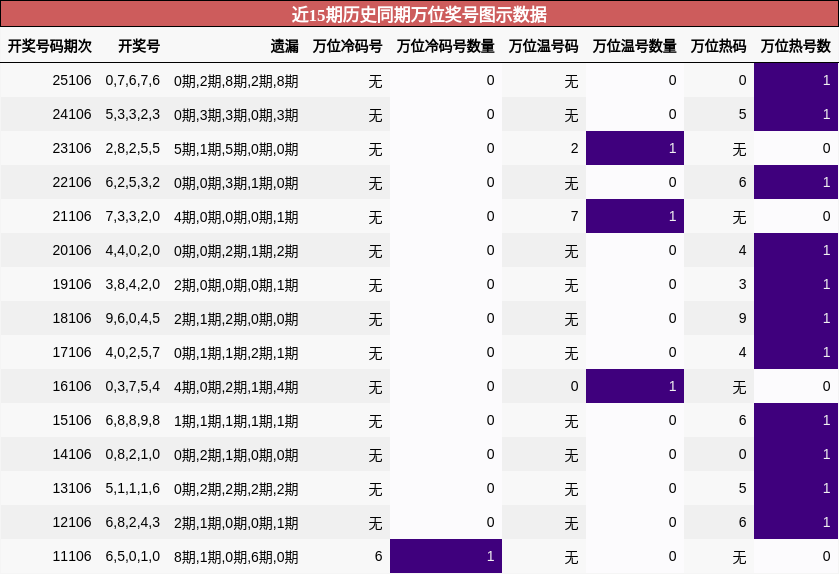The width and height of the screenshot is (839, 574).
Task: Click winning numbers 5,3,3,2,3
Action: click(x=133, y=114)
